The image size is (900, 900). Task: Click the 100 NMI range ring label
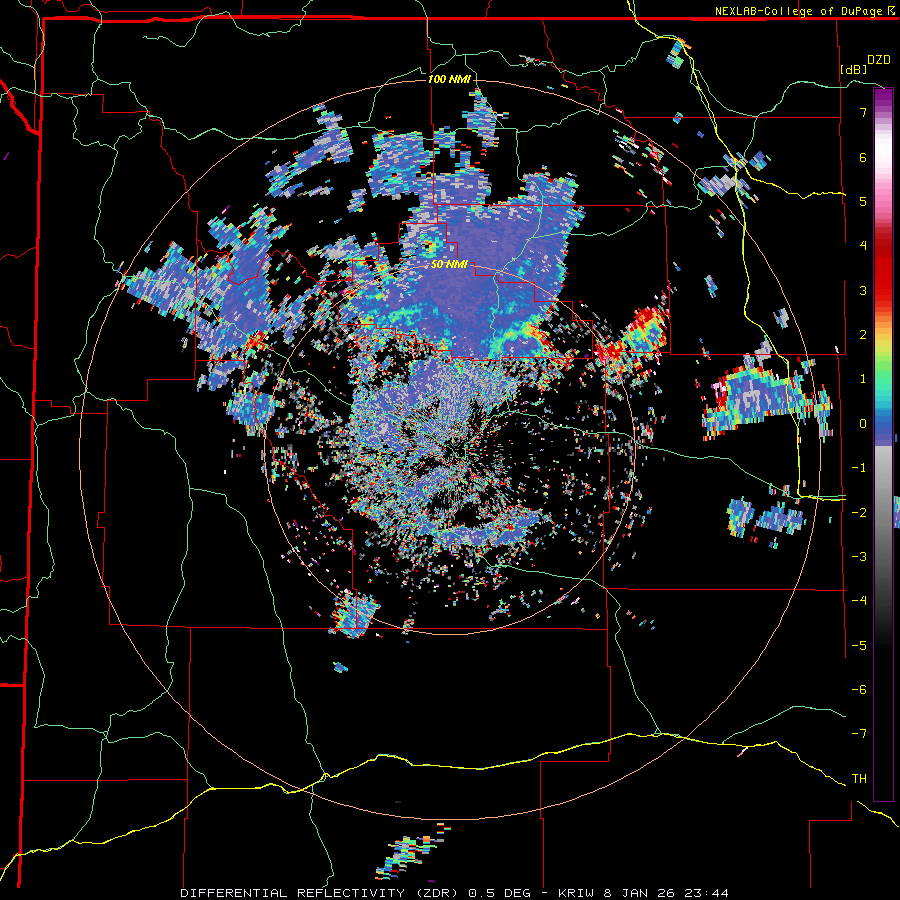(x=449, y=79)
